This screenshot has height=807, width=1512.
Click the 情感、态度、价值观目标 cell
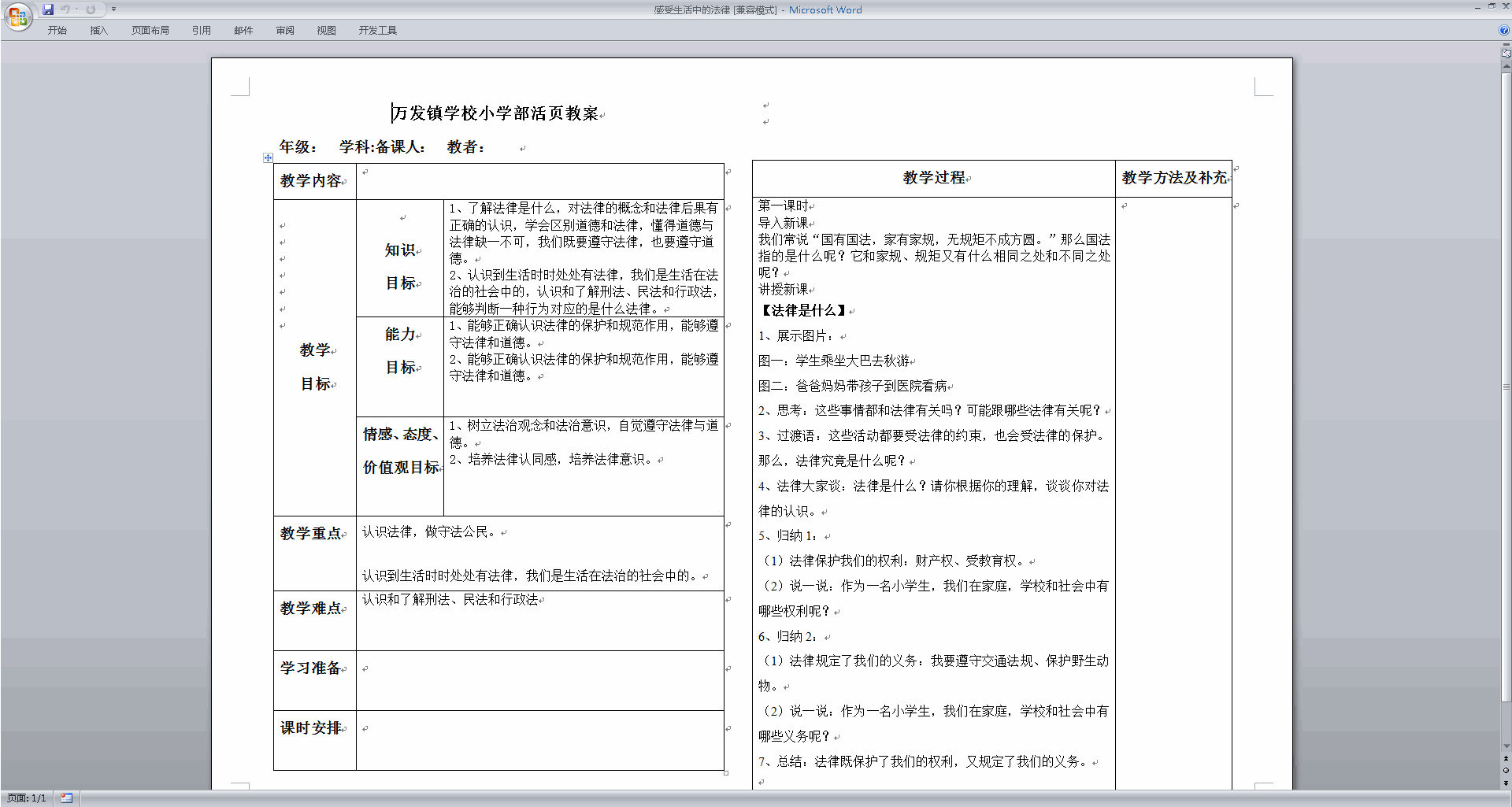[x=400, y=466]
